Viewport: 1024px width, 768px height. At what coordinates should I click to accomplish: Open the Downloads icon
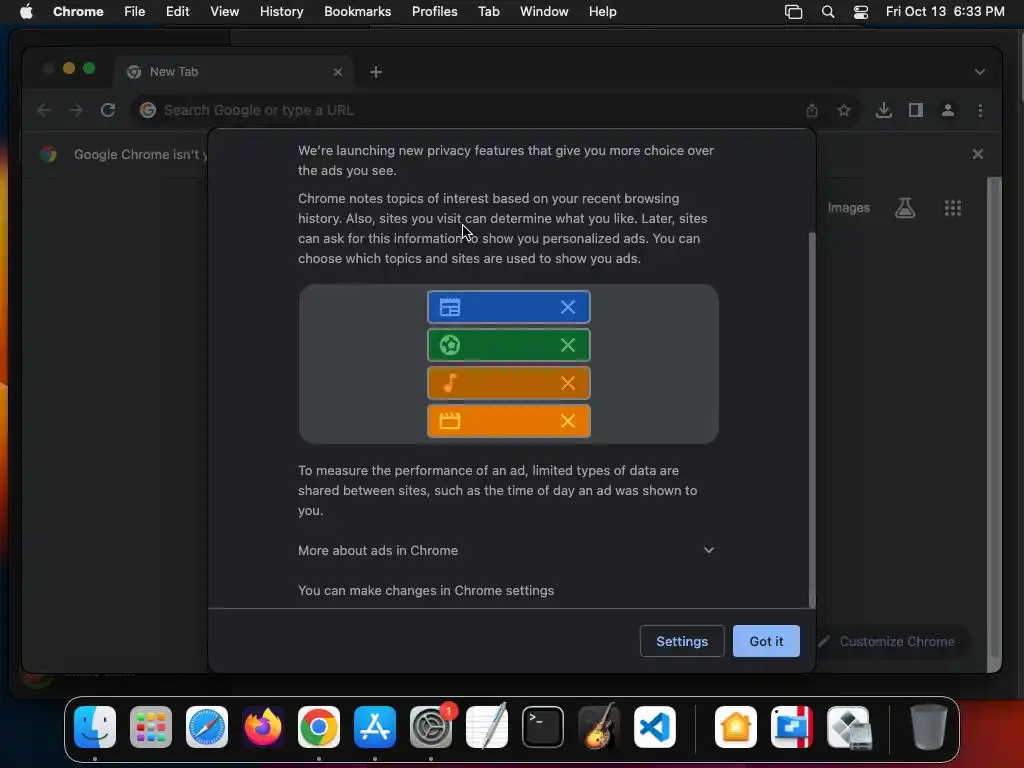point(884,110)
